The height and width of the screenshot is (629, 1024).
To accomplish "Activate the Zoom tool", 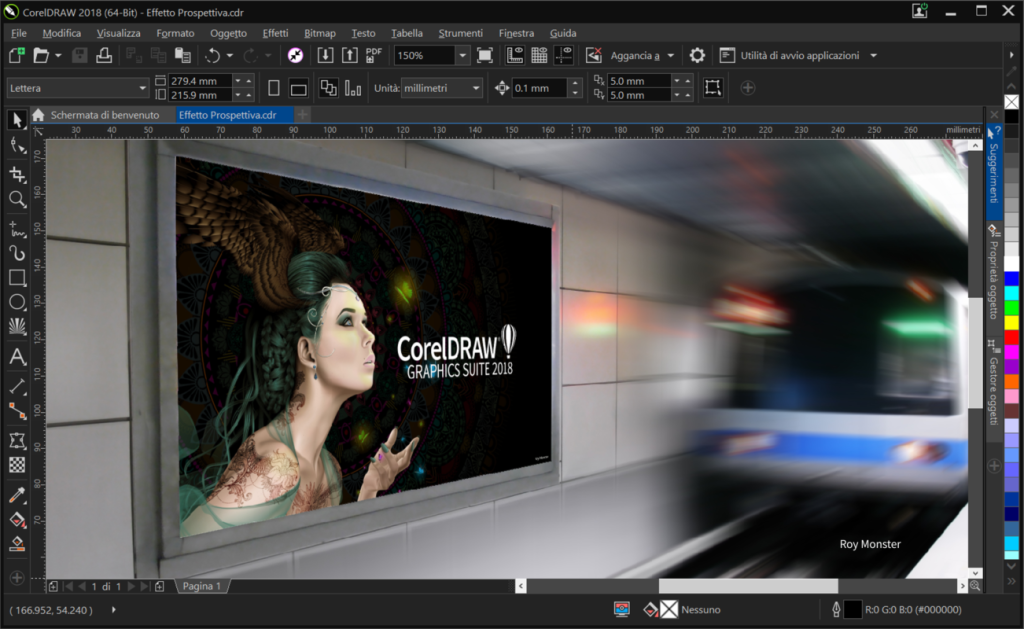I will 15,199.
